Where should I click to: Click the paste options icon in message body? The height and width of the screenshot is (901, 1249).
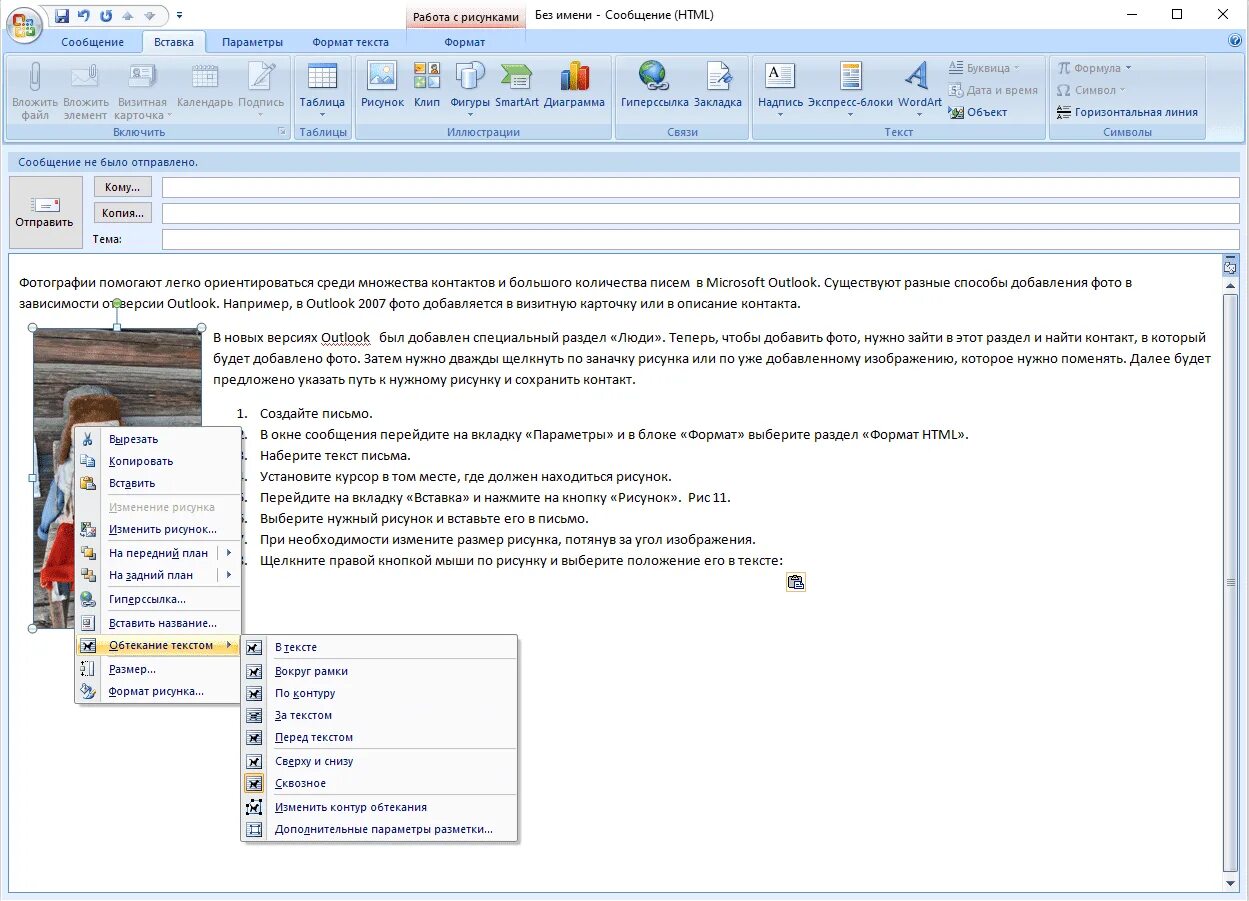pyautogui.click(x=796, y=582)
